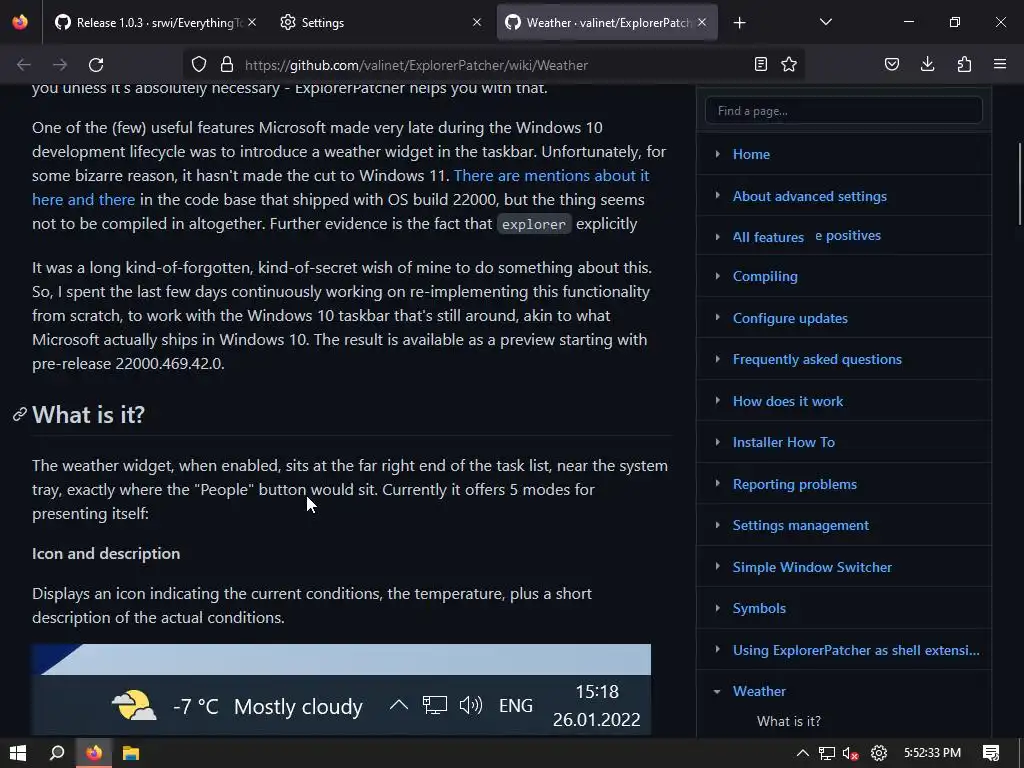This screenshot has width=1024, height=768.
Task: Open Reporting problems wiki page
Action: click(x=795, y=484)
